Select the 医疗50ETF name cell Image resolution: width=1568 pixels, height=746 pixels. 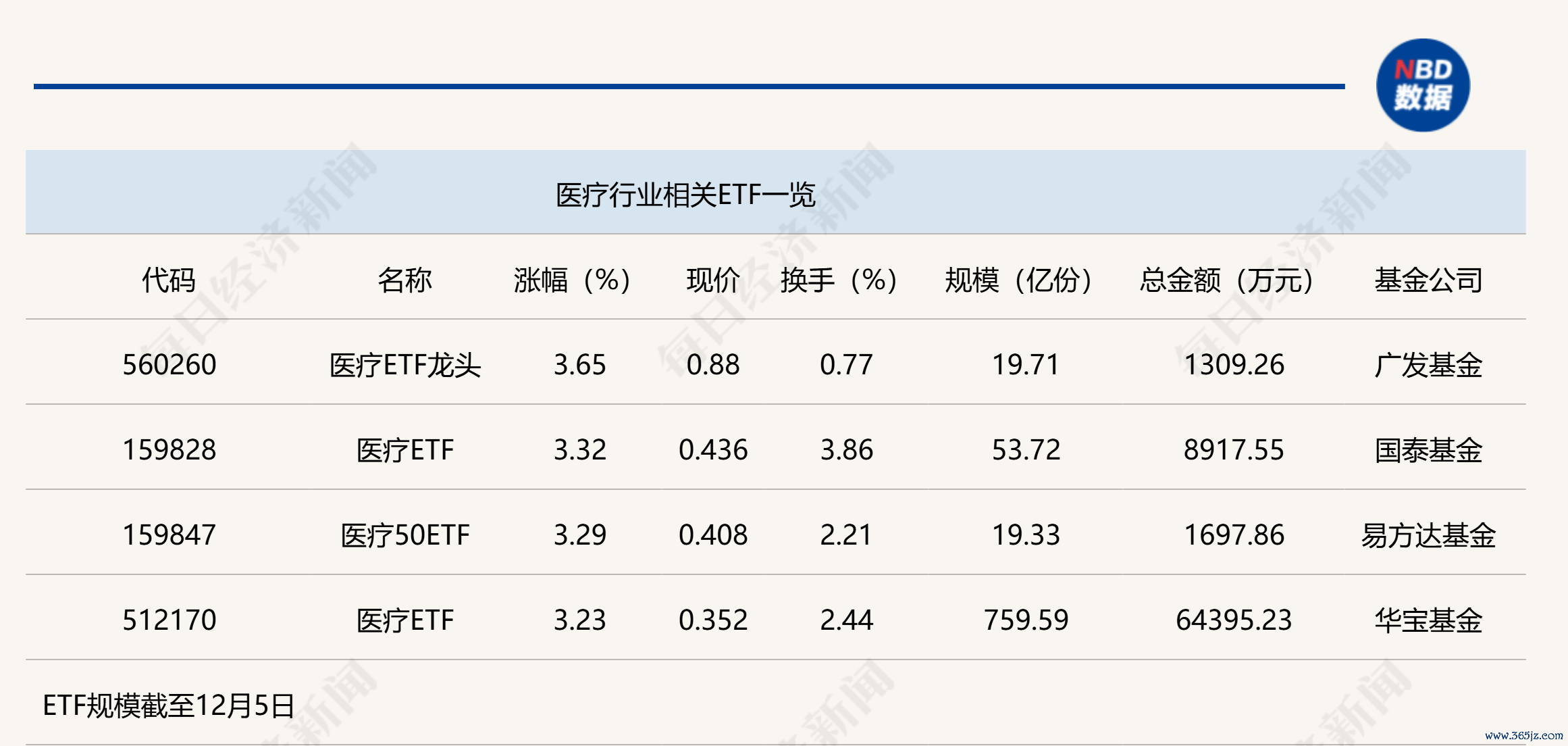(x=405, y=536)
